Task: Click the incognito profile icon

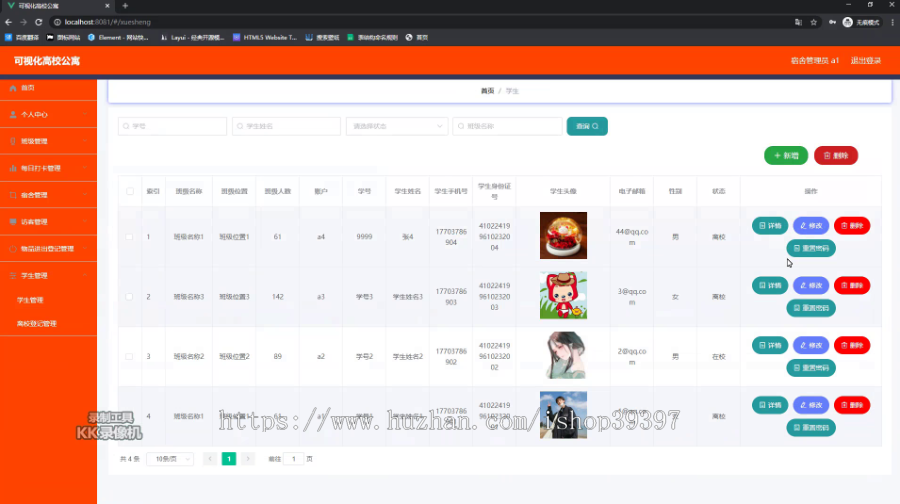Action: 848,22
